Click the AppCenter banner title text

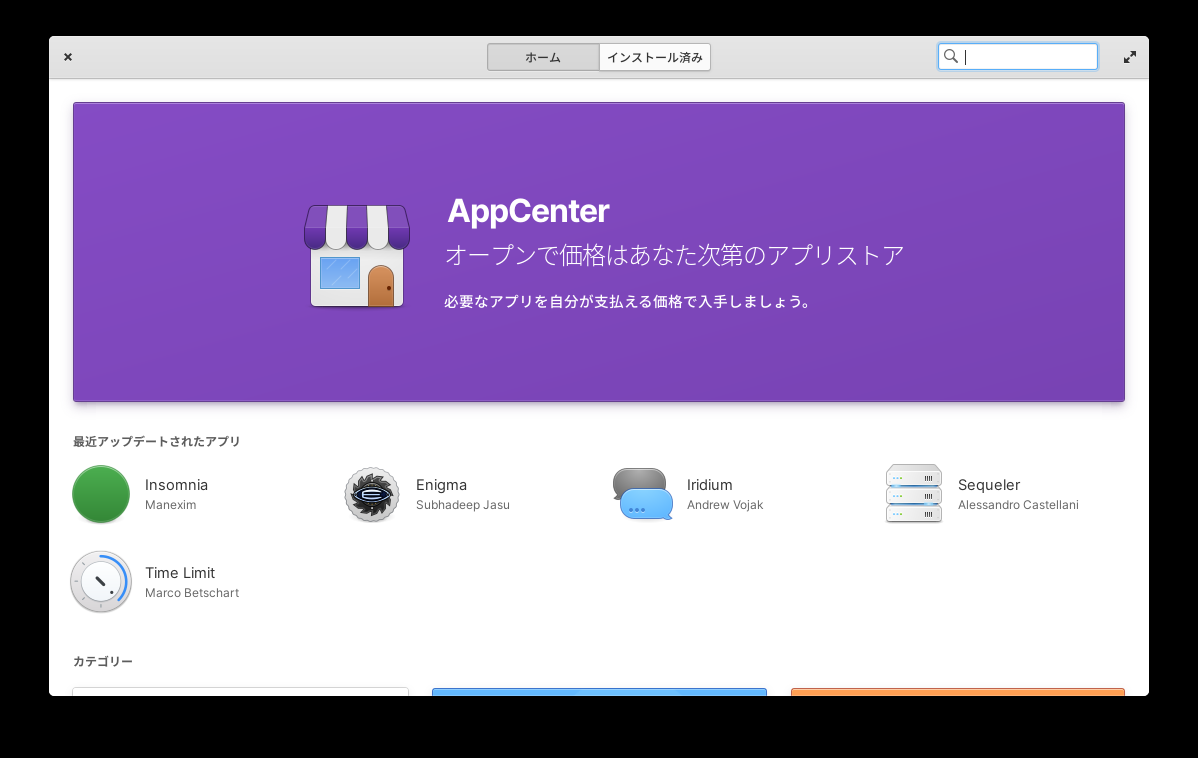[528, 211]
